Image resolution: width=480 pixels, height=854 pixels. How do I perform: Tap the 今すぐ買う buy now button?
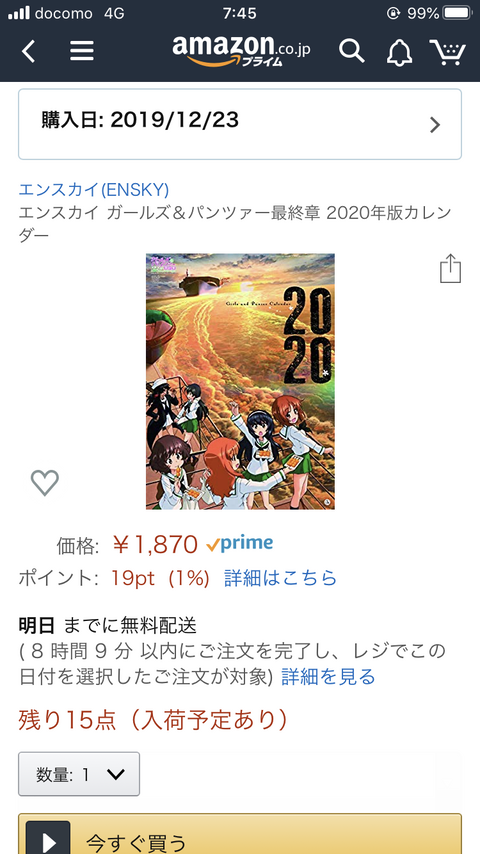point(240,834)
